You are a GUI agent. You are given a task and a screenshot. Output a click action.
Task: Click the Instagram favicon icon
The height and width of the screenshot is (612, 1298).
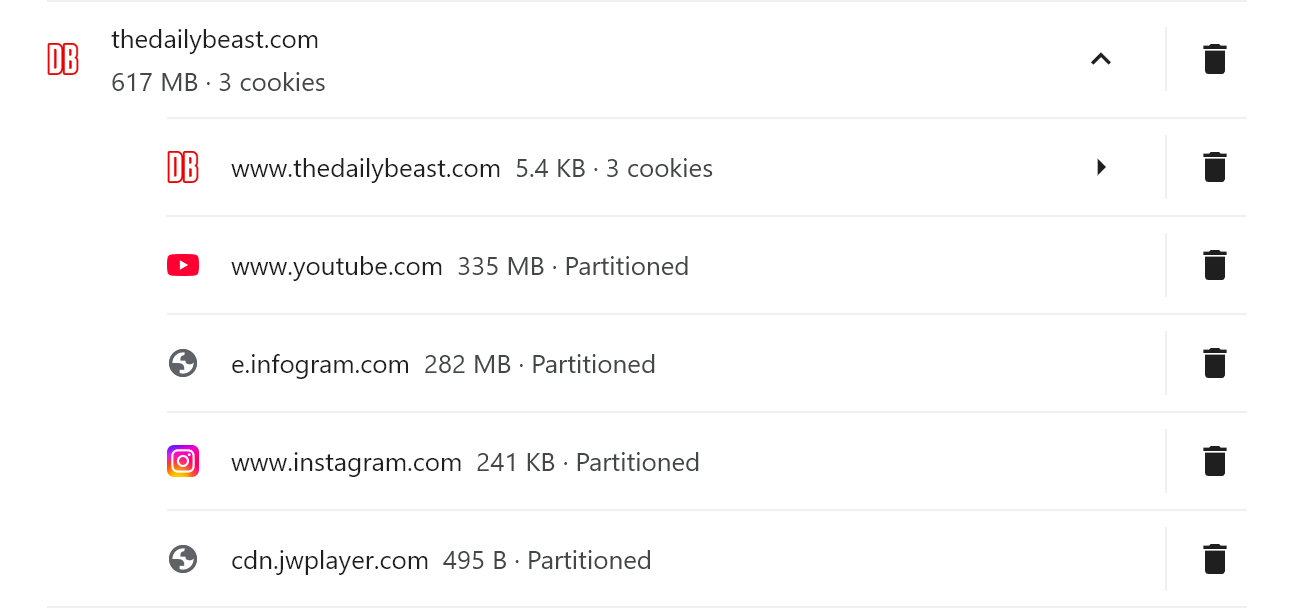(x=183, y=461)
